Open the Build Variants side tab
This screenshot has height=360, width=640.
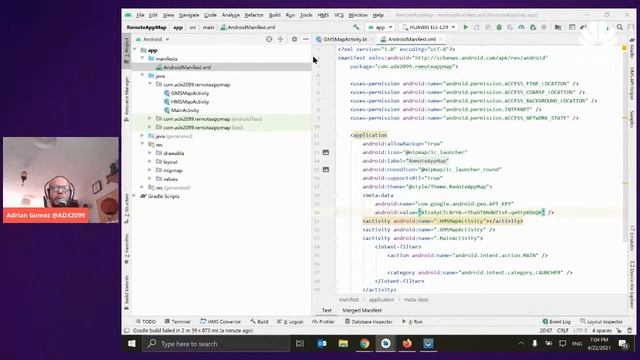click(x=127, y=292)
